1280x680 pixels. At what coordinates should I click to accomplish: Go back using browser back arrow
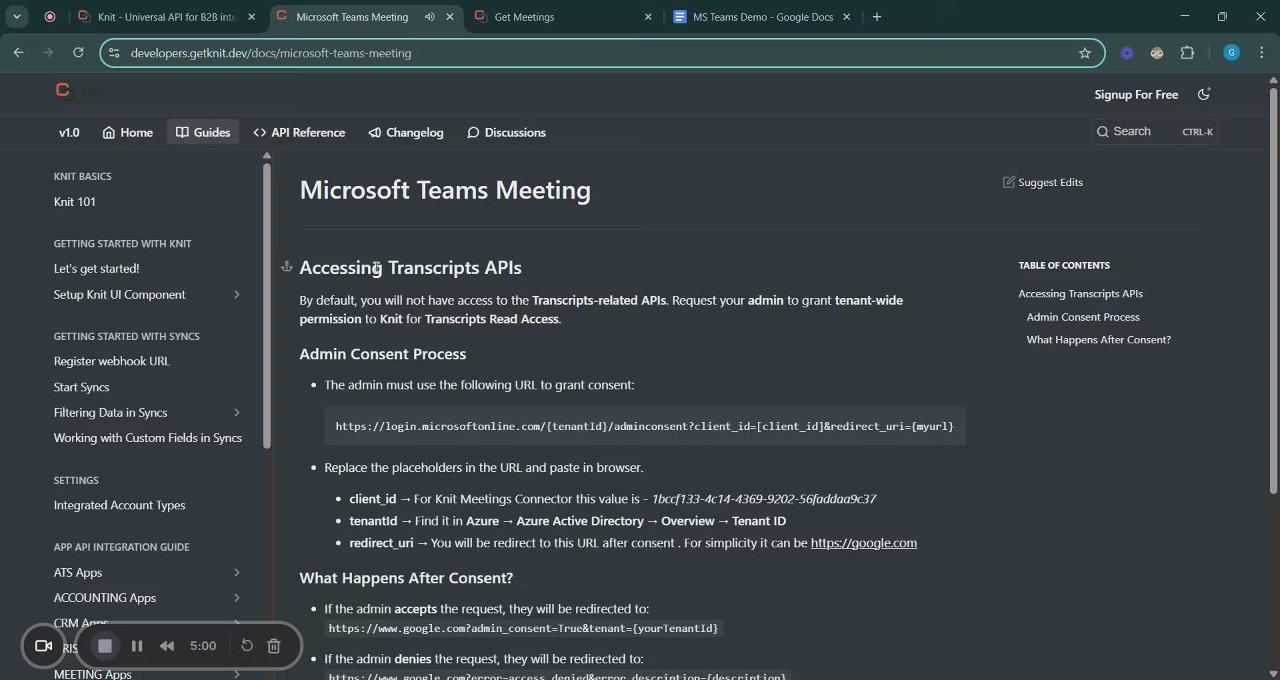click(18, 53)
